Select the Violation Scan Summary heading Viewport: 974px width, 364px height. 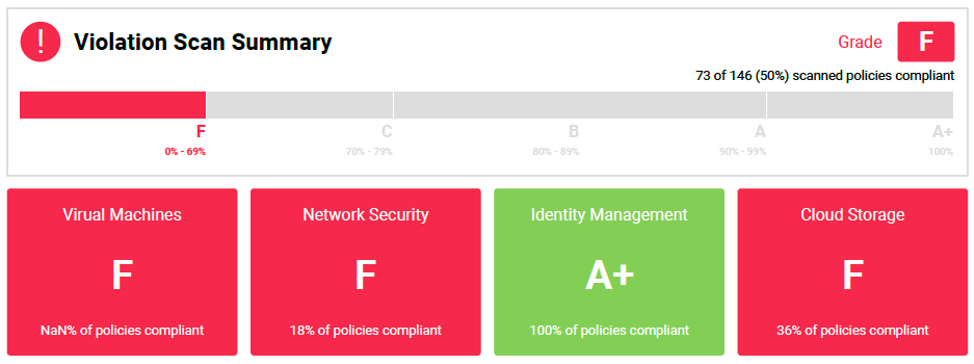click(x=203, y=42)
